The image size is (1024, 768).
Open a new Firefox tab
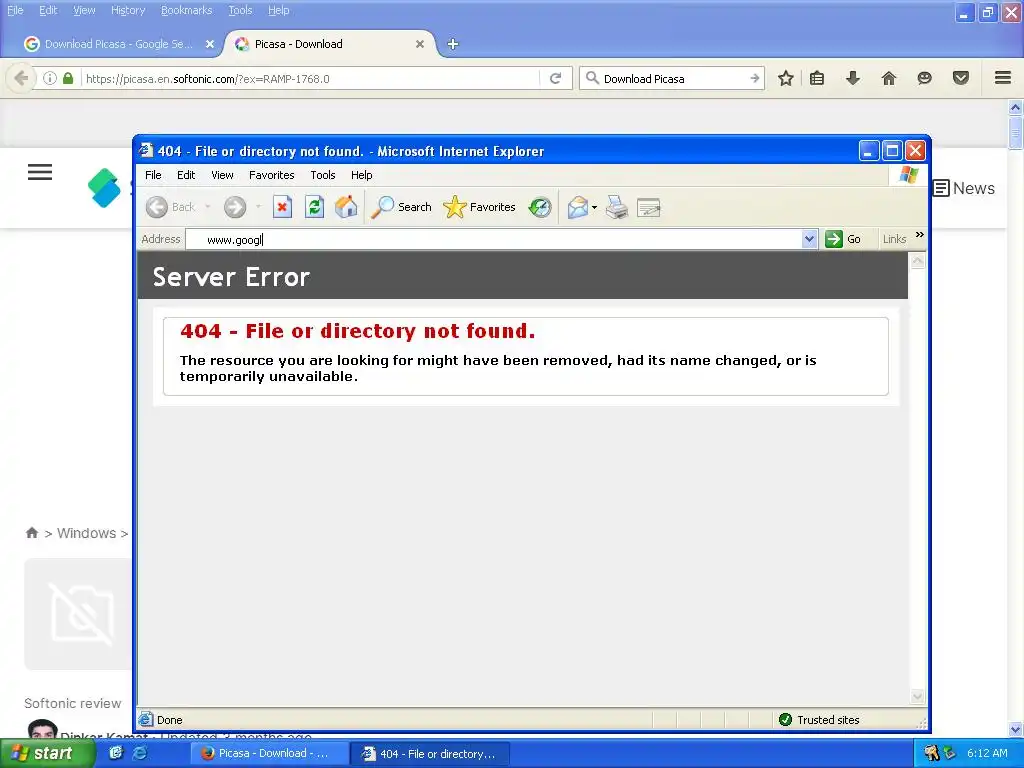pyautogui.click(x=453, y=44)
